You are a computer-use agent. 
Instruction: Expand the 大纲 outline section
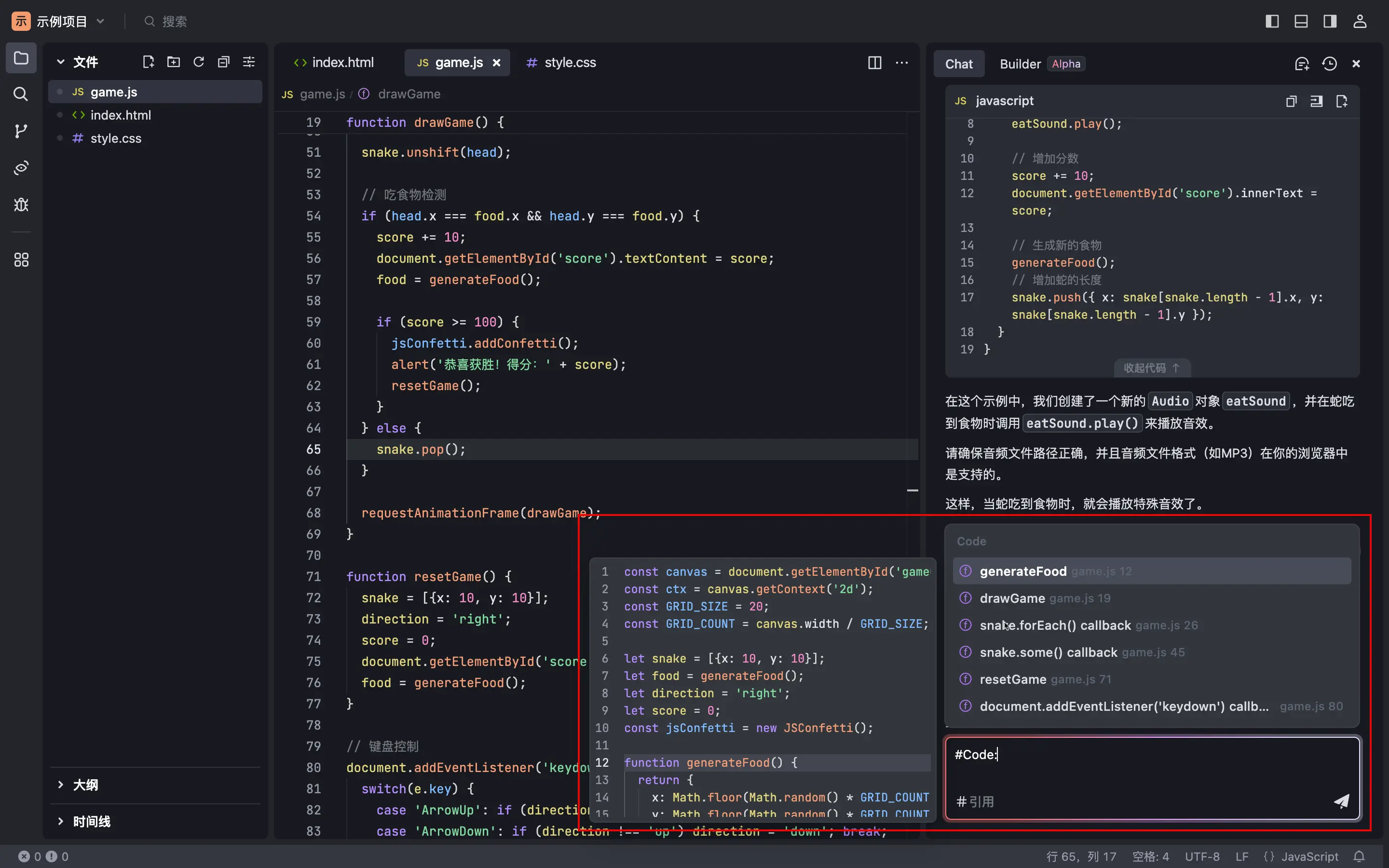click(x=85, y=785)
